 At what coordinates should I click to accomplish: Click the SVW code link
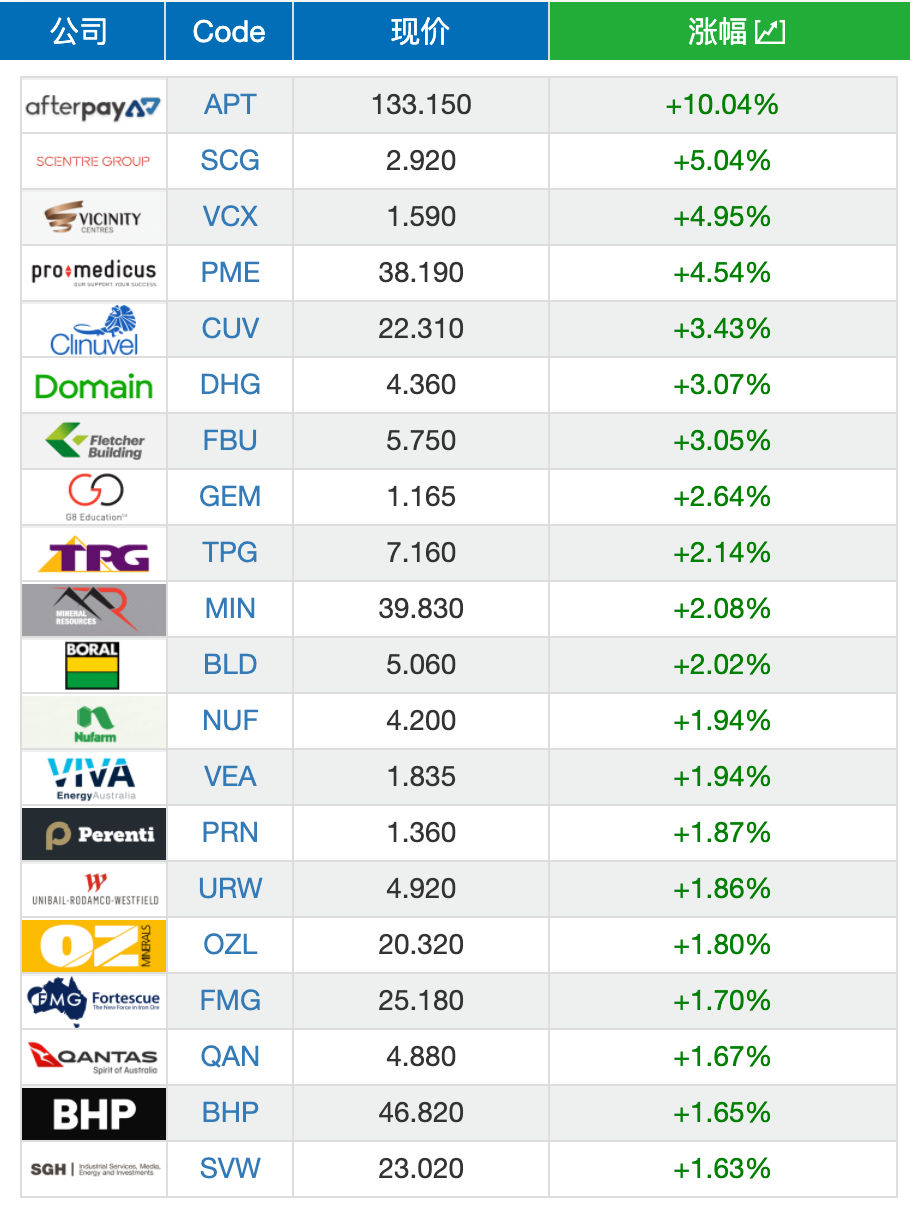point(230,1169)
